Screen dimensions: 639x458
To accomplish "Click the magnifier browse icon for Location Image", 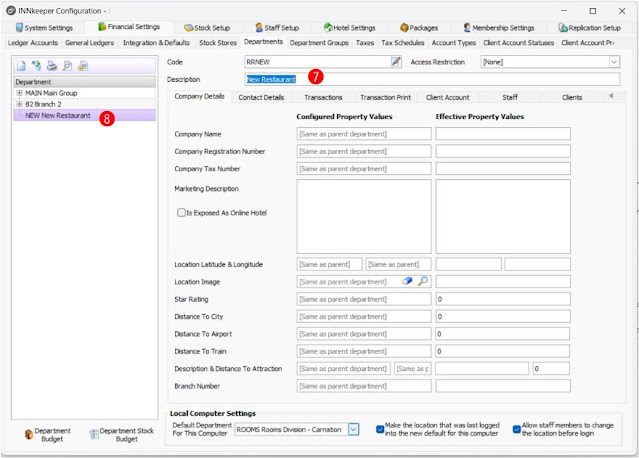I will tap(423, 281).
